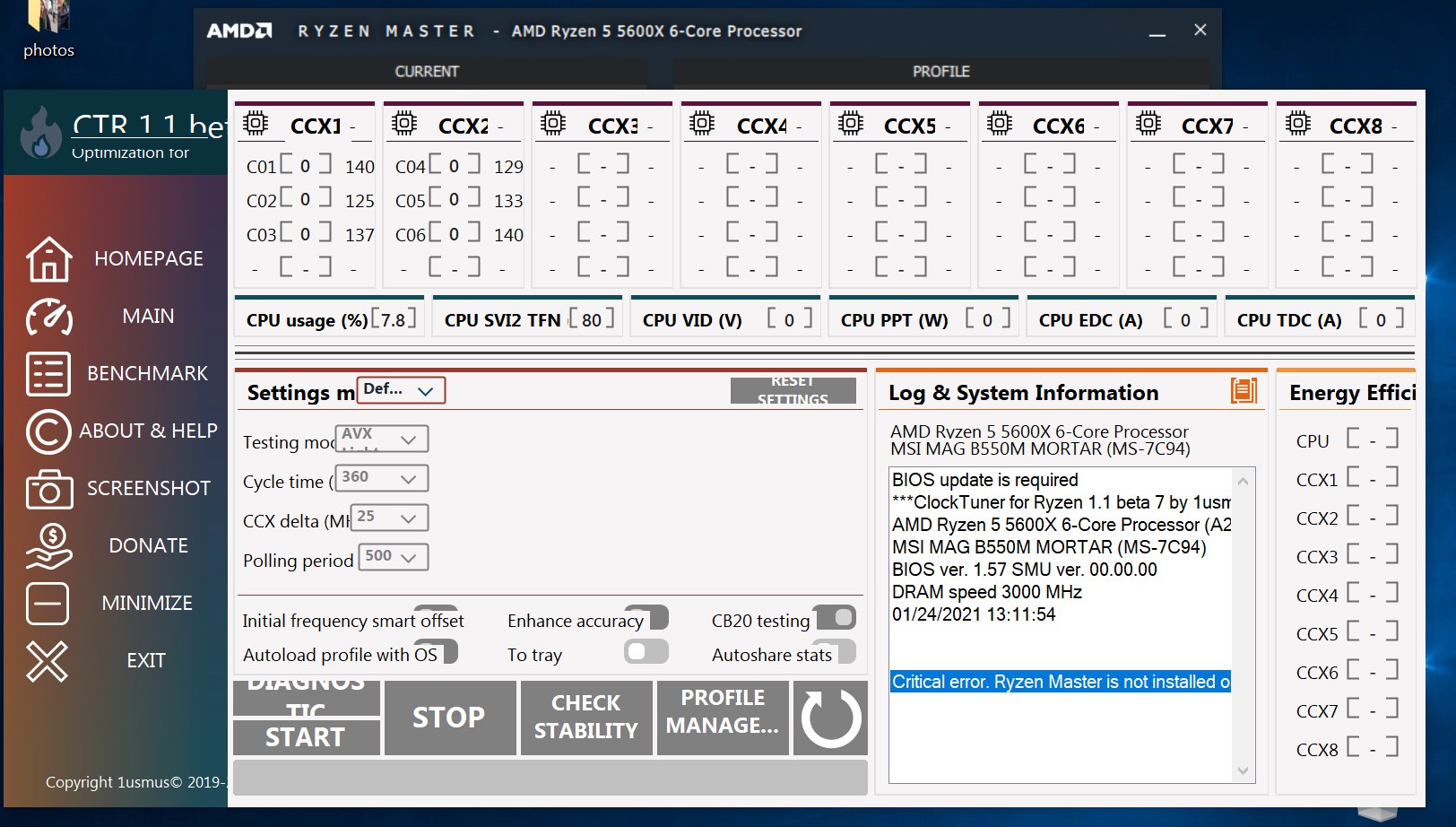Screen dimensions: 1456x827
Task: Click the Exit X icon in sidebar
Action: tap(47, 661)
